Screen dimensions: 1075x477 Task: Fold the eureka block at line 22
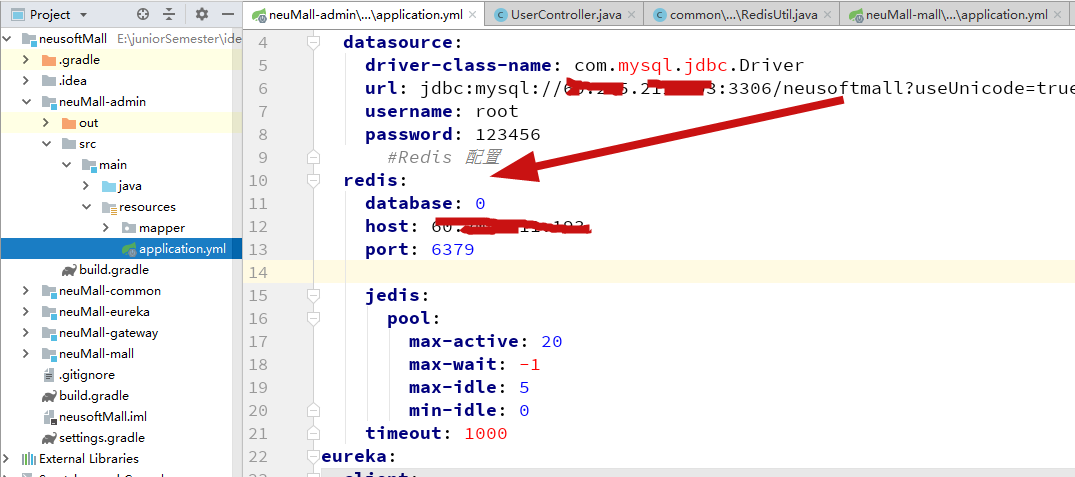313,456
